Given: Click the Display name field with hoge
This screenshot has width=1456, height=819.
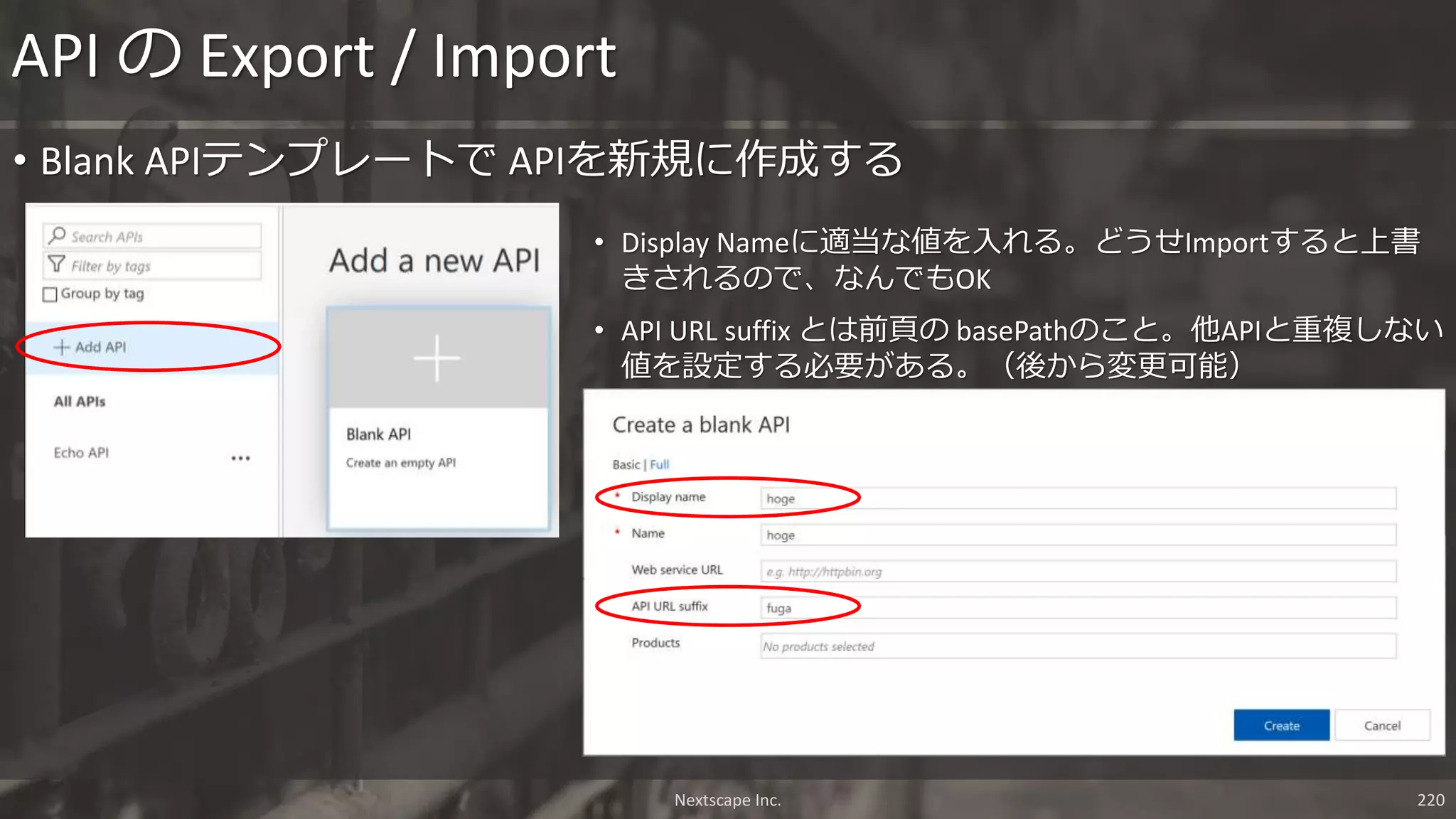Looking at the screenshot, I should pyautogui.click(x=1078, y=498).
